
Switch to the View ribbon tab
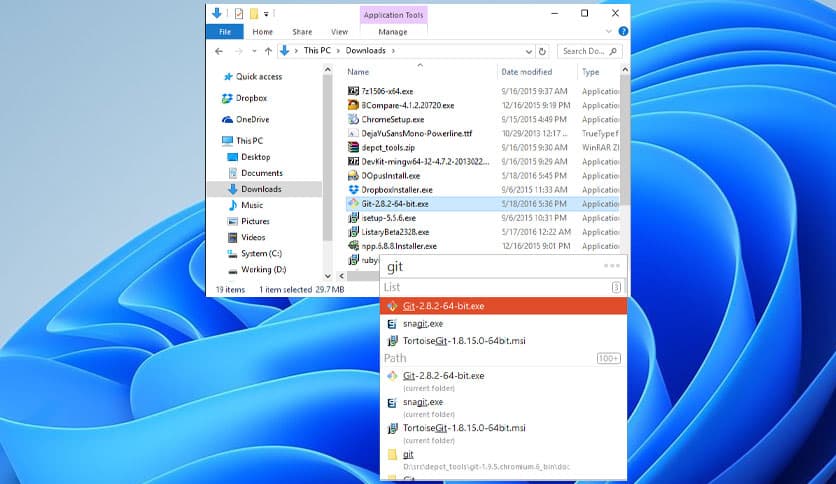(x=339, y=32)
